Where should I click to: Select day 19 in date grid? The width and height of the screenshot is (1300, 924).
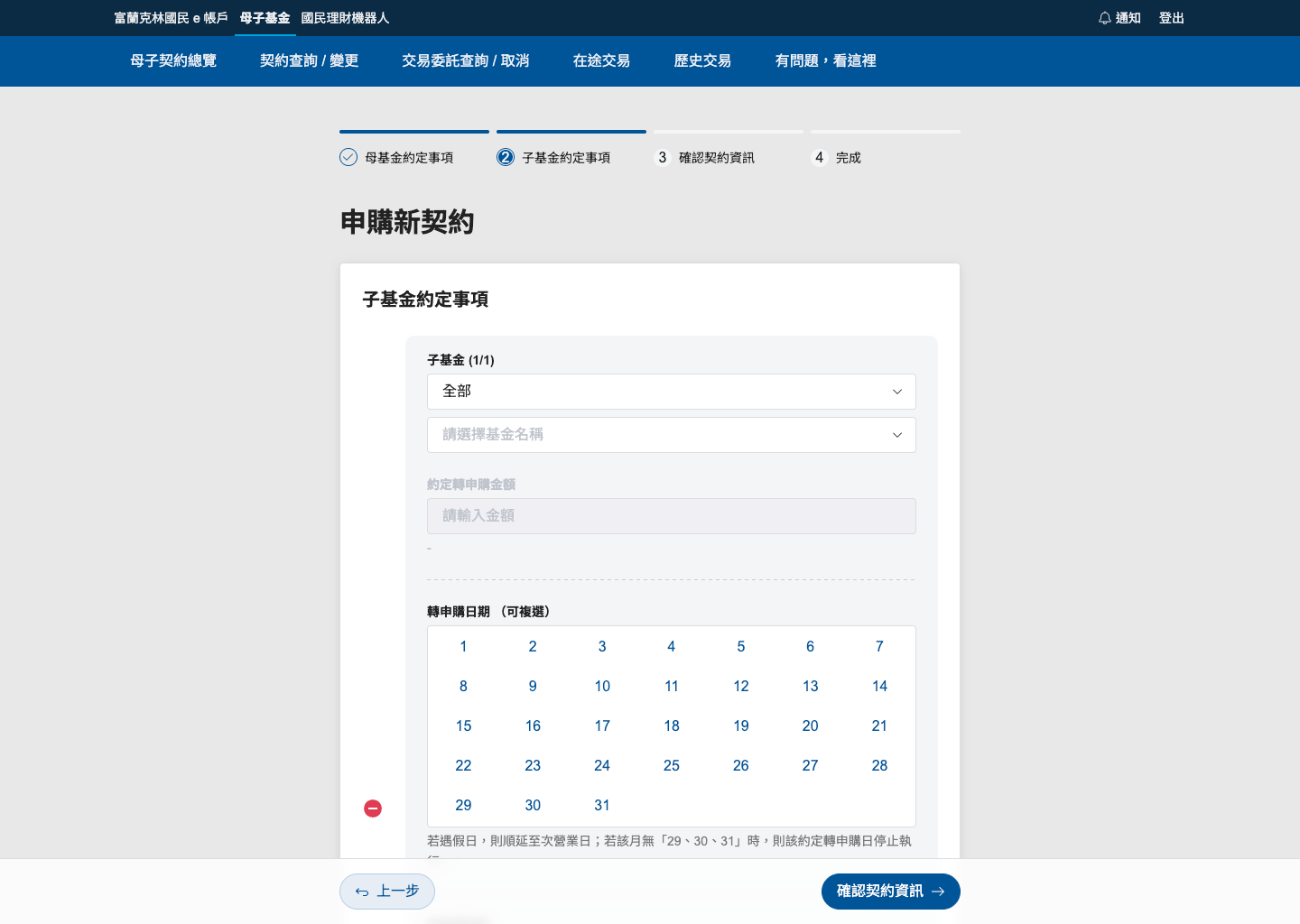[x=741, y=725]
